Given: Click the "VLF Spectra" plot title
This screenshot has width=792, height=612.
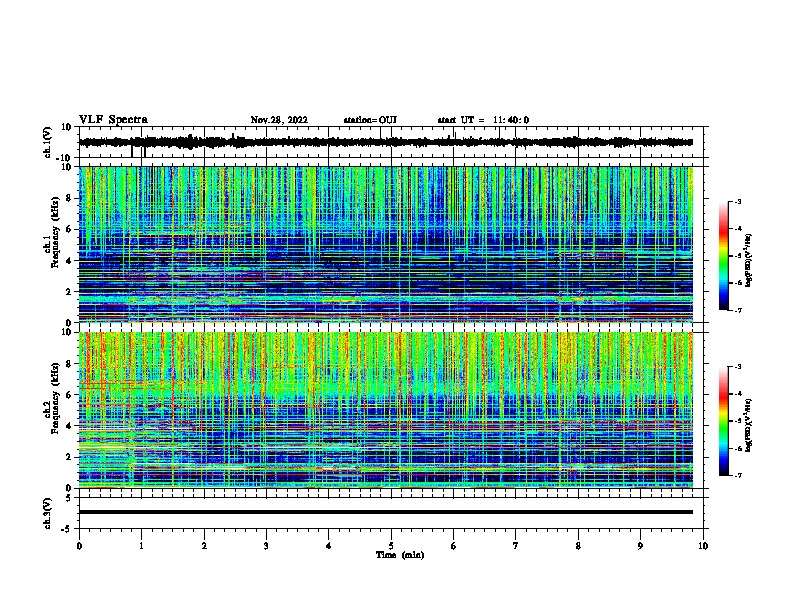Looking at the screenshot, I should pos(113,120).
